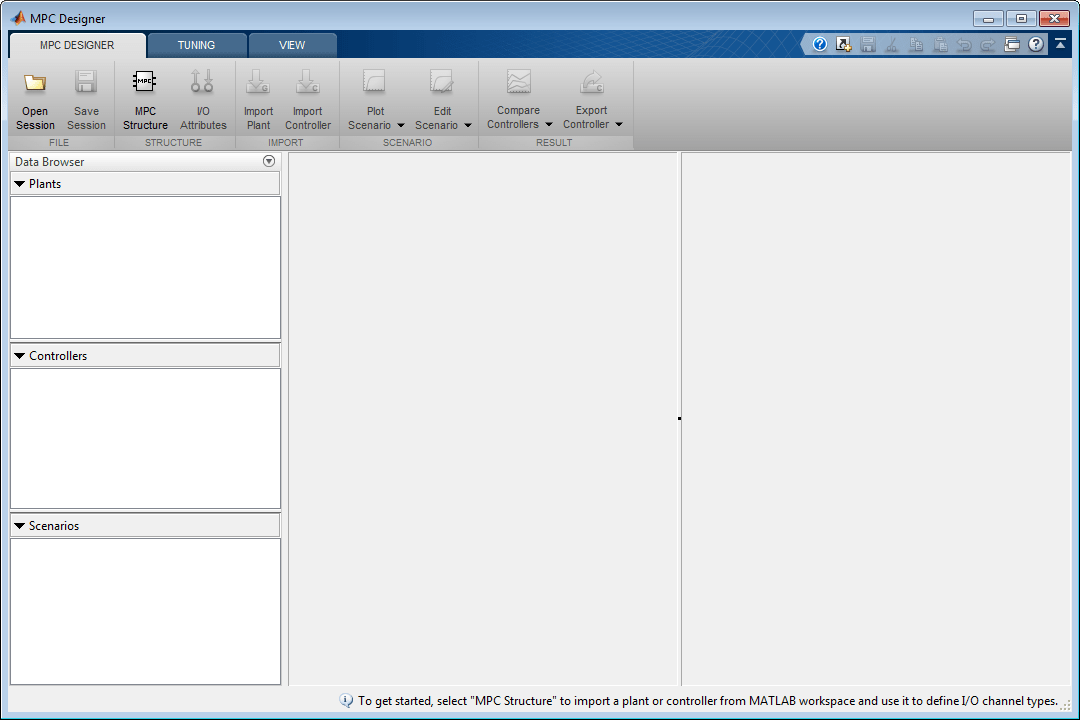1080x720 pixels.
Task: Open the blue help icon in quick access toolbar
Action: click(x=820, y=45)
